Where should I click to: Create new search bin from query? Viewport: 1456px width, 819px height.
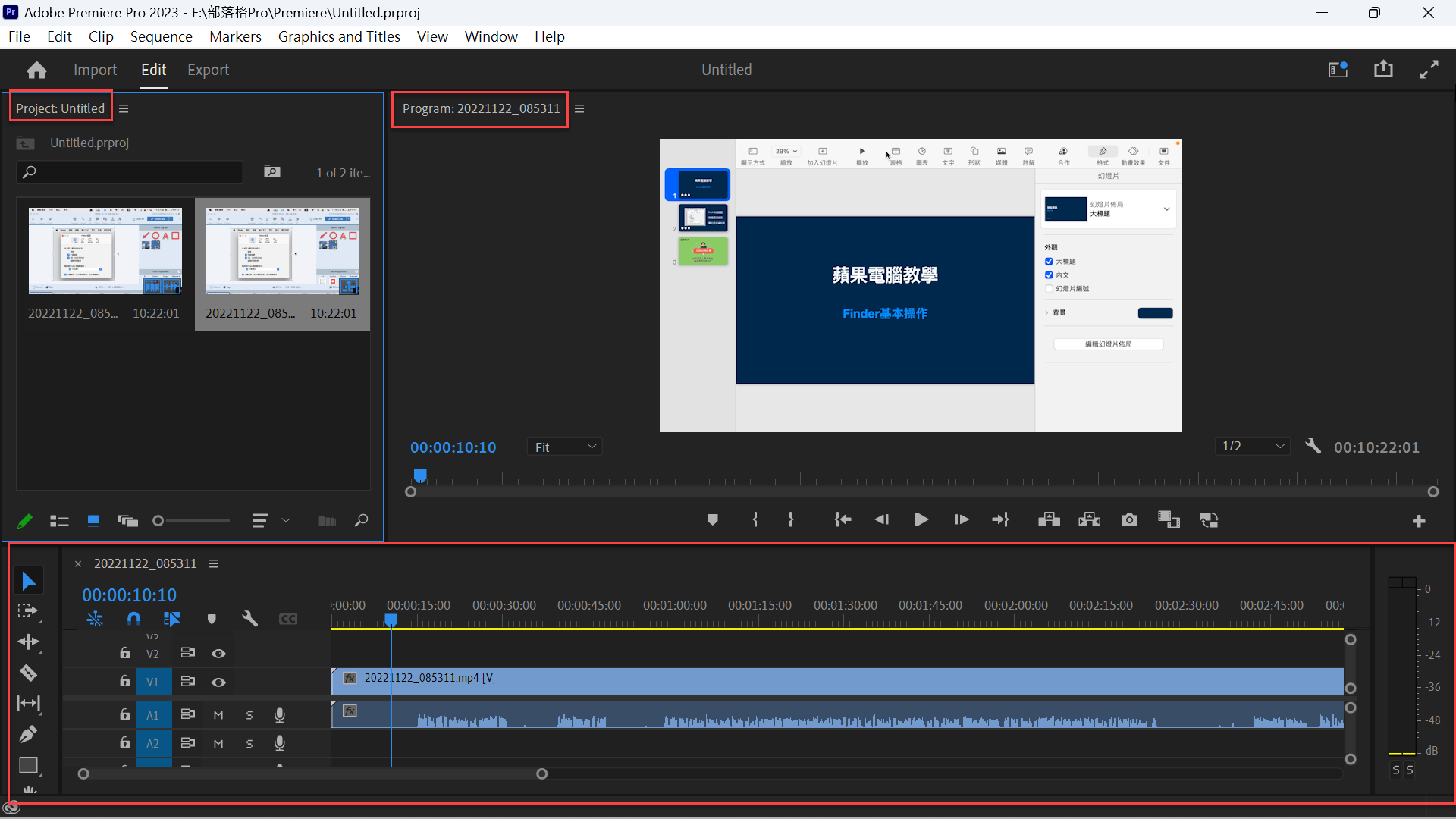coord(271,172)
